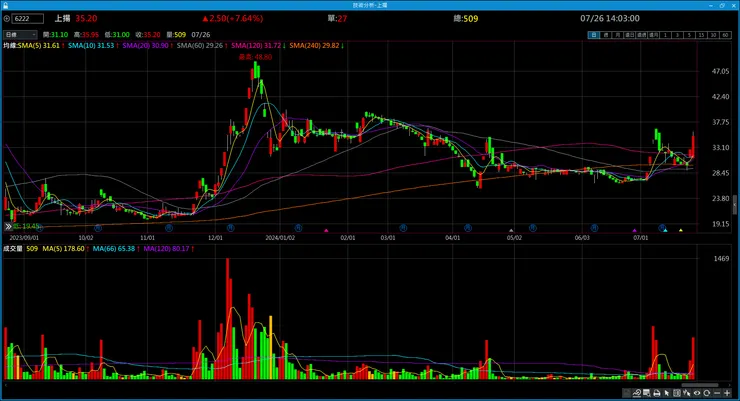Click the yellow triangle marker on the date axis
The height and width of the screenshot is (401, 740).
(681, 230)
